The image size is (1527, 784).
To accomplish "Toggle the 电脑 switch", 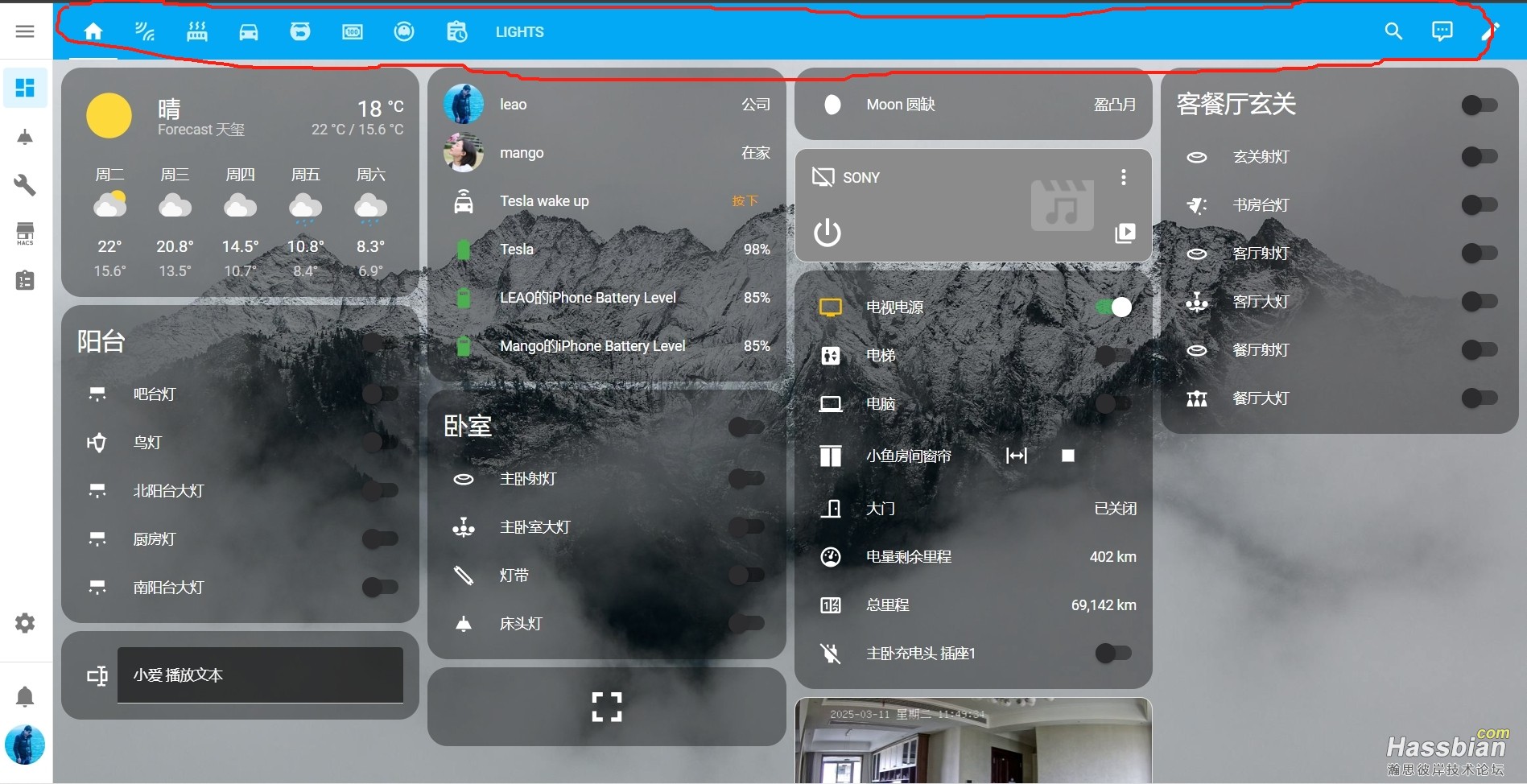I will tap(1113, 403).
